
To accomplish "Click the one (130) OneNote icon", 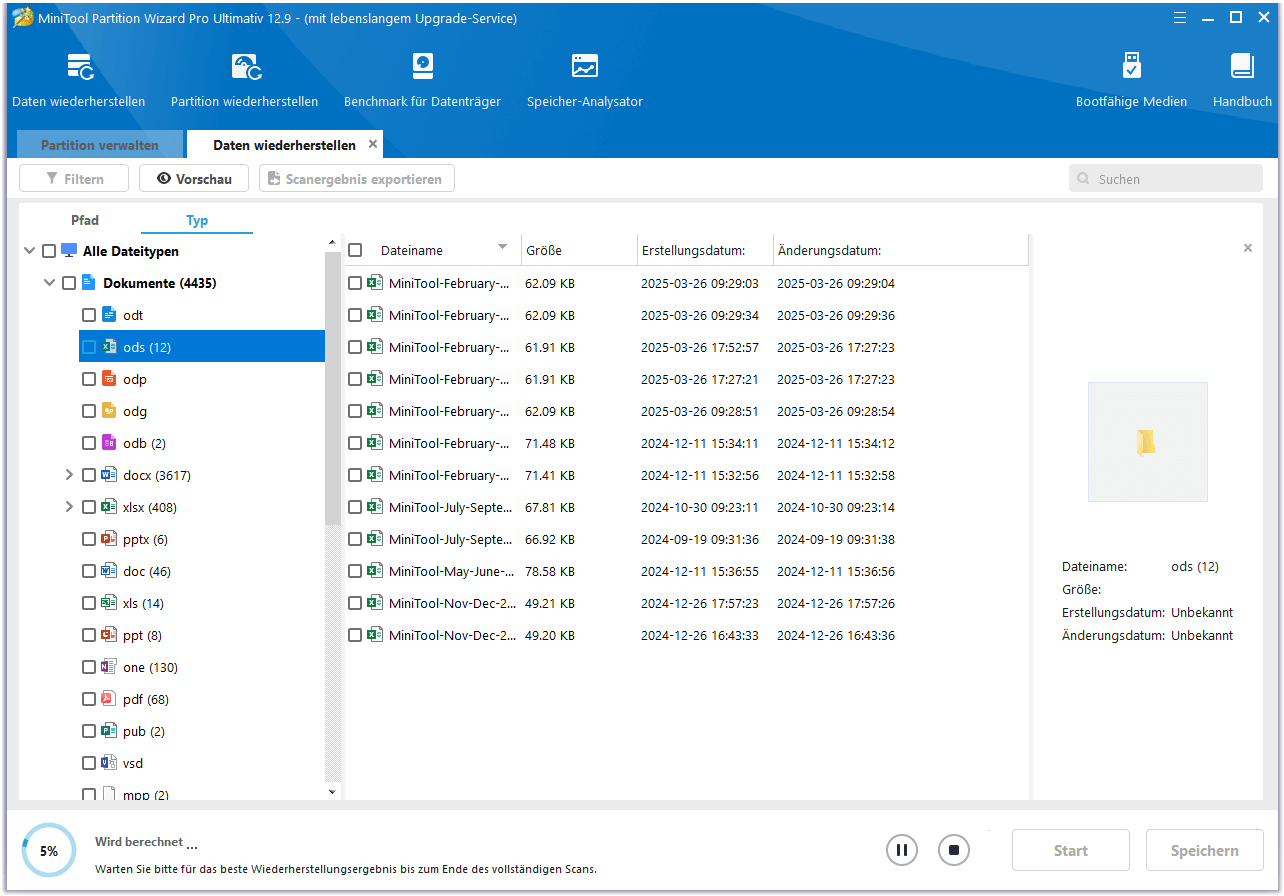I will coord(109,667).
